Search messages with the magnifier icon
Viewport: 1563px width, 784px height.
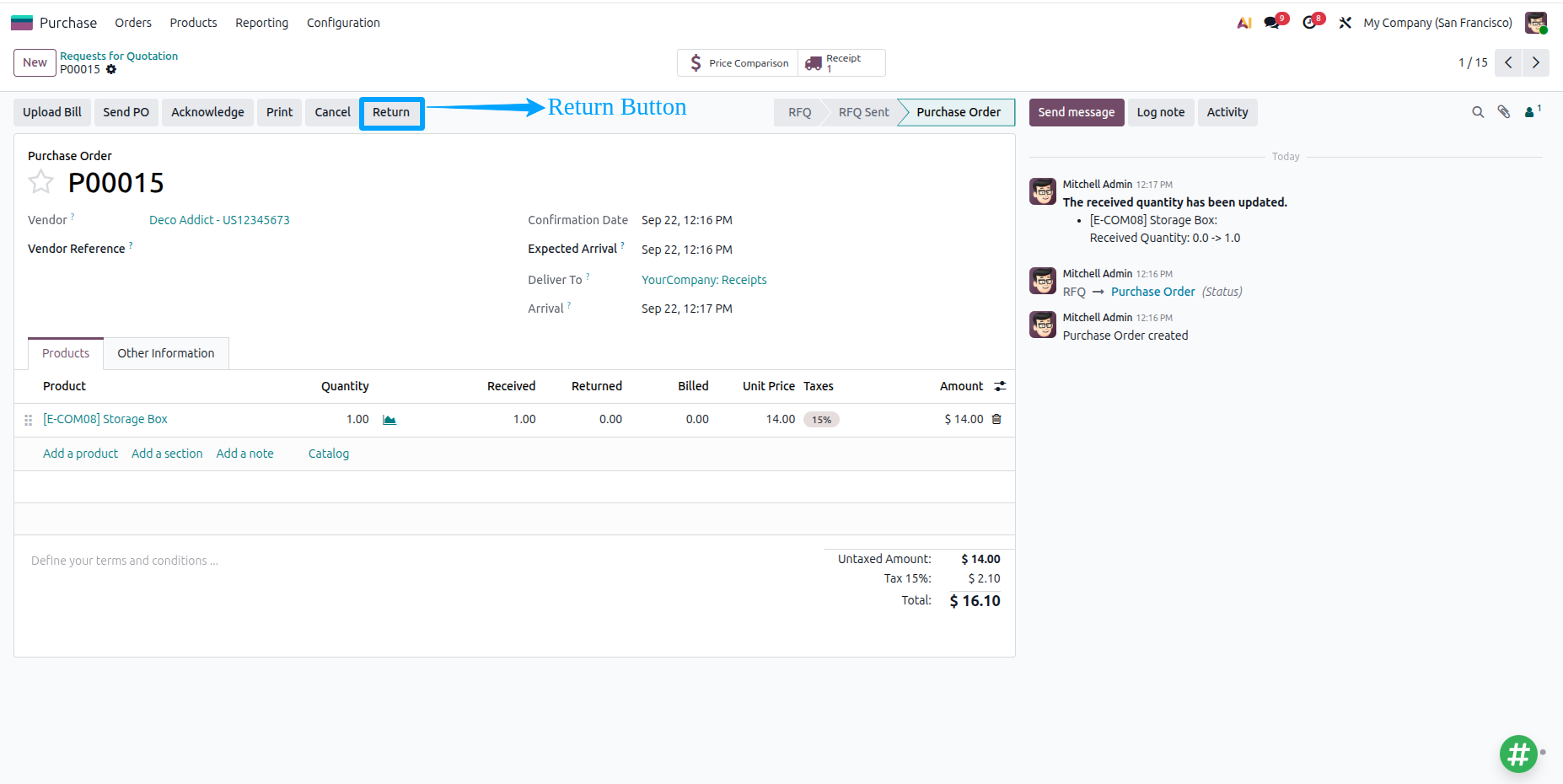pyautogui.click(x=1478, y=112)
